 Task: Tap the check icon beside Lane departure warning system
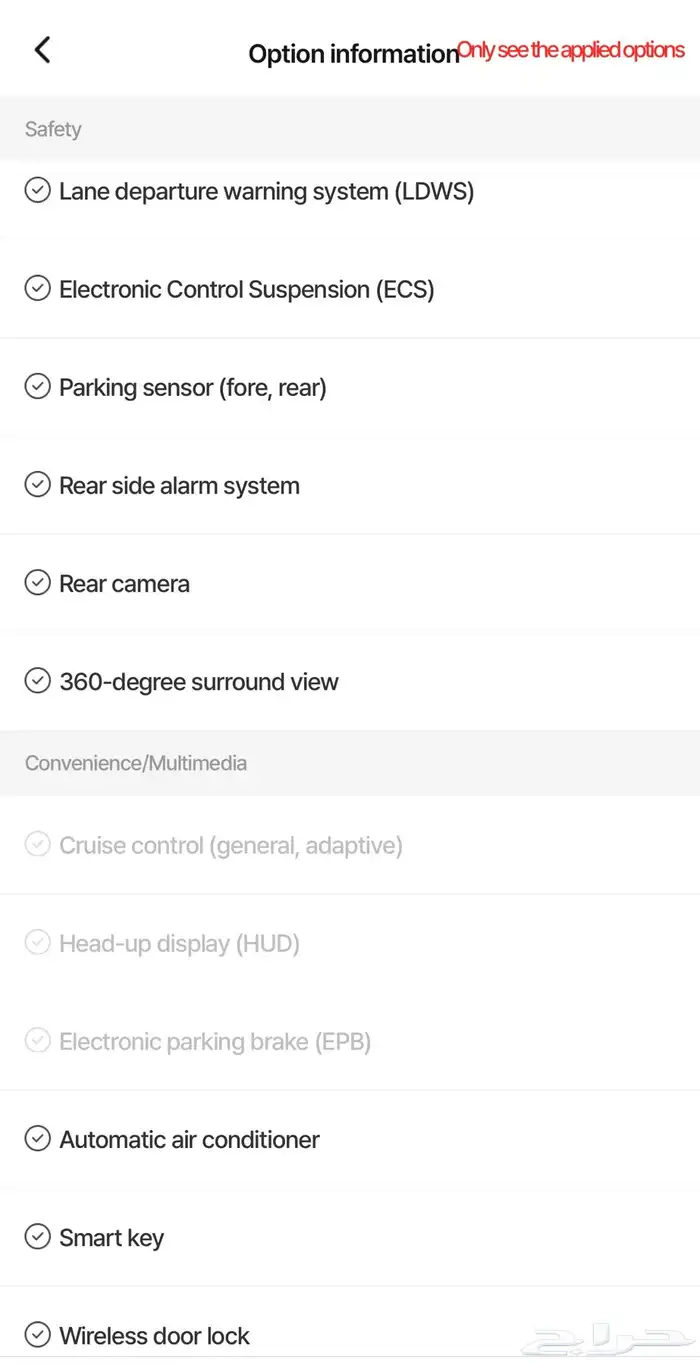point(37,190)
